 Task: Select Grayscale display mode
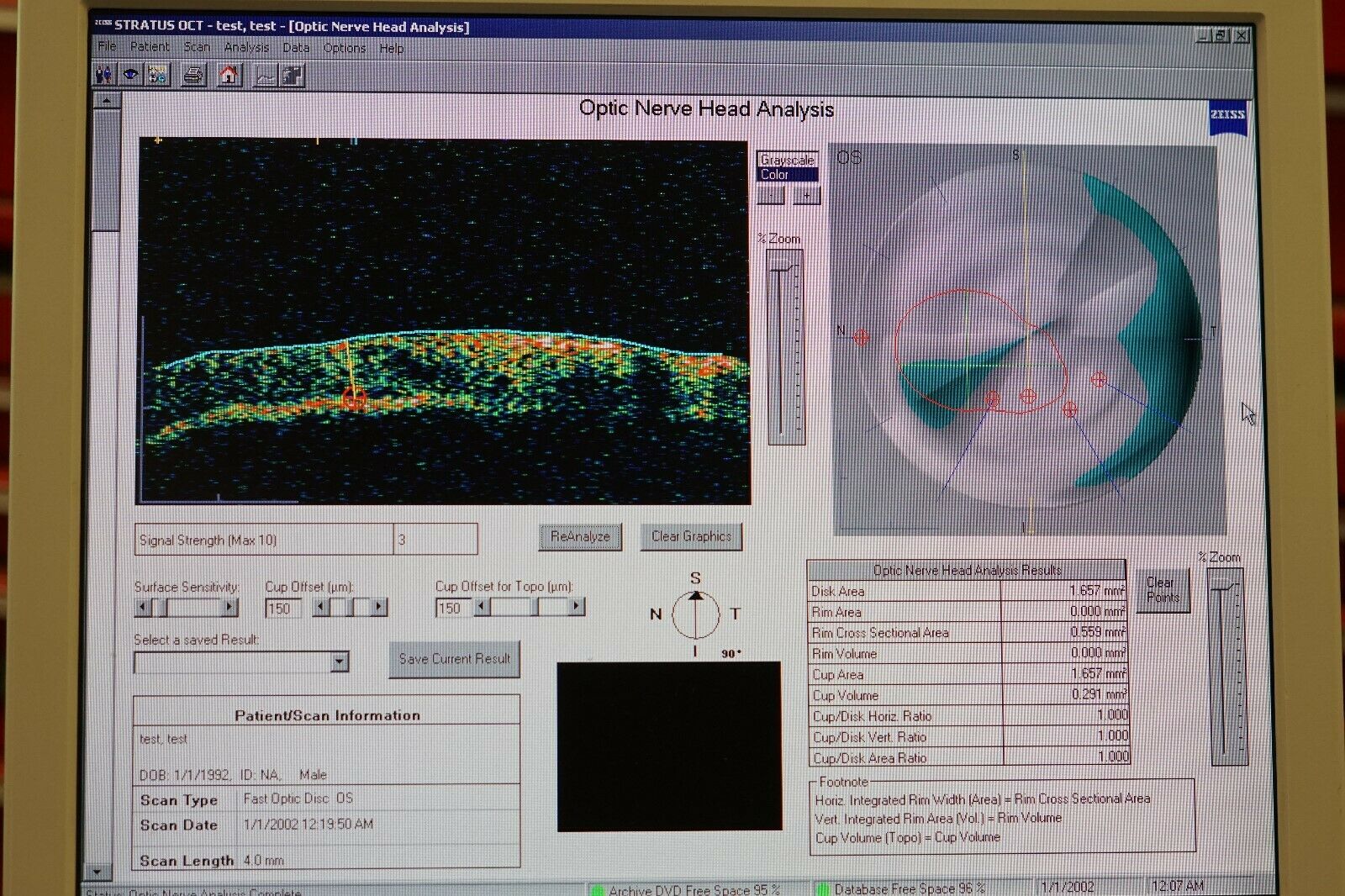point(787,160)
